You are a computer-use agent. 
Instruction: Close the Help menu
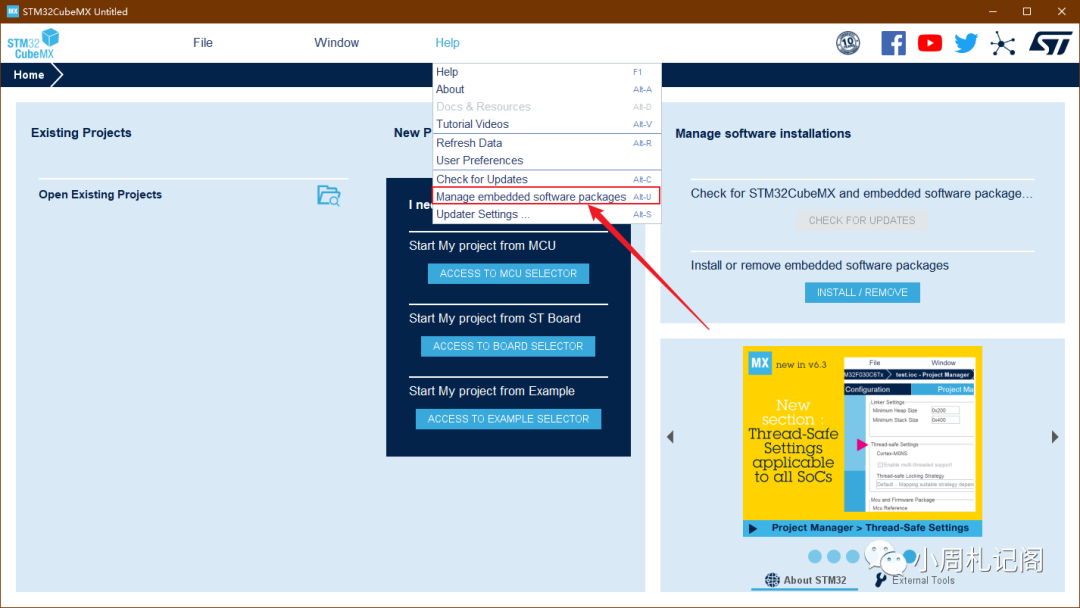(447, 43)
